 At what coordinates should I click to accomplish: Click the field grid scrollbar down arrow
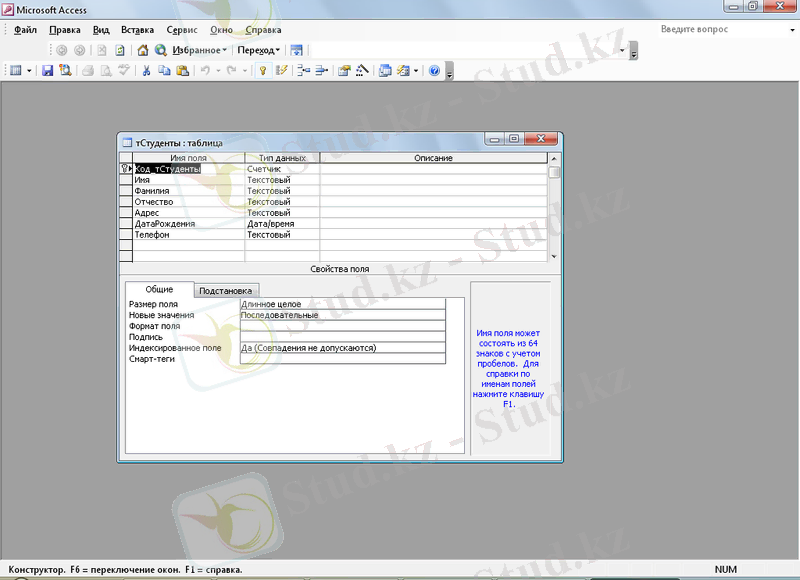coord(556,257)
